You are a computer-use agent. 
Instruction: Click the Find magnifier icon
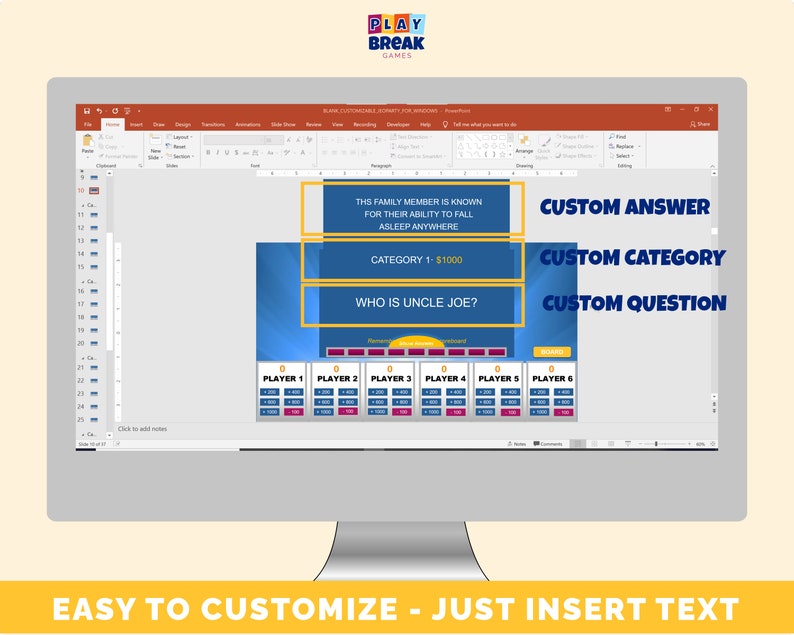(612, 137)
